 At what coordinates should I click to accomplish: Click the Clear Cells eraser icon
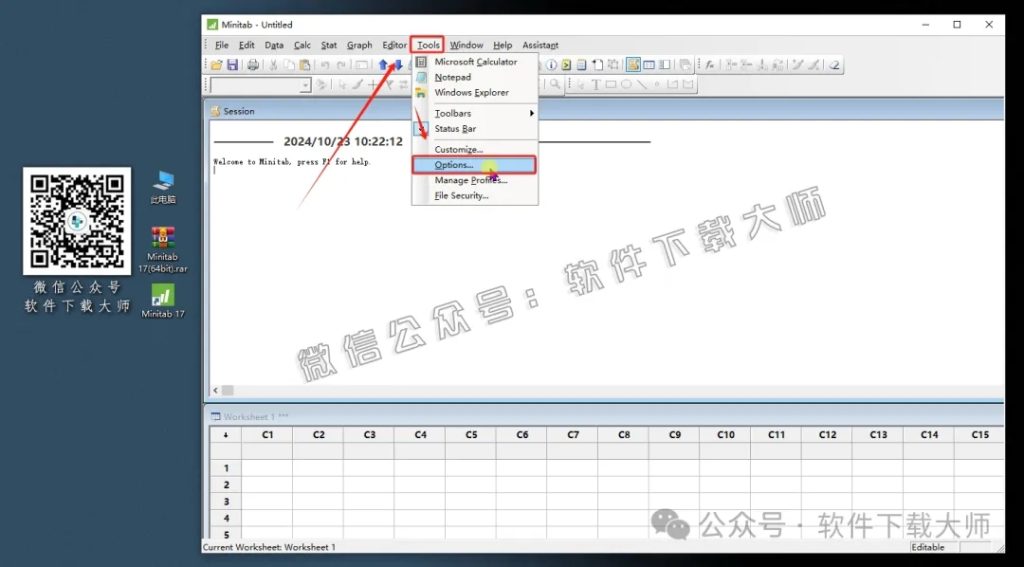point(834,65)
